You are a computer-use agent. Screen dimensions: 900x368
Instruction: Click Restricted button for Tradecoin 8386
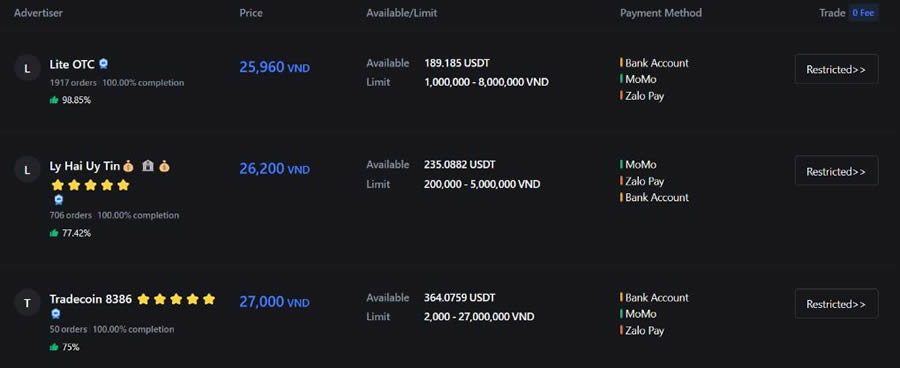click(x=836, y=303)
